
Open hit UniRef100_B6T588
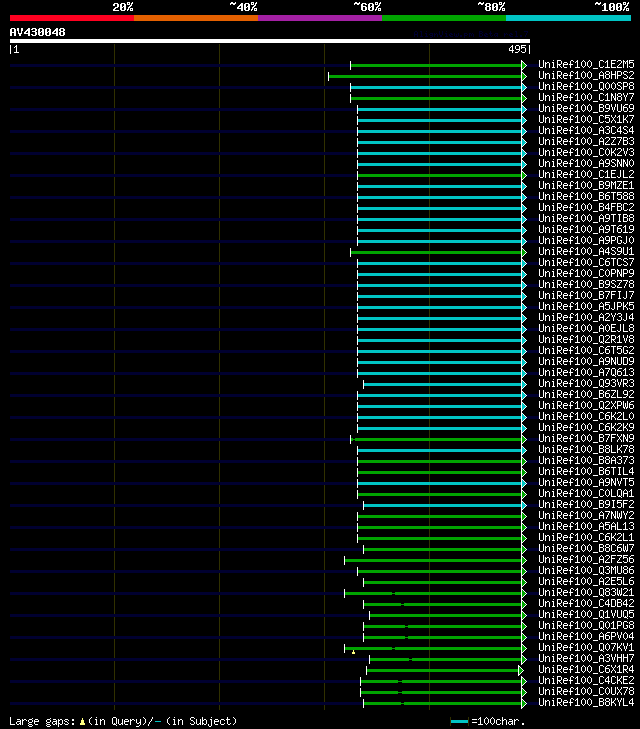(586, 196)
